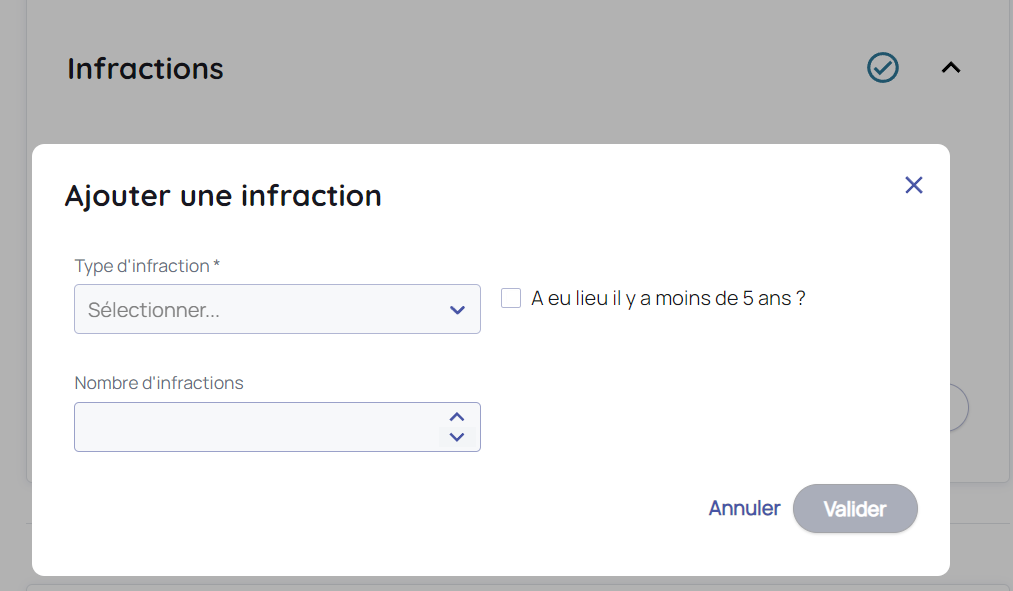The height and width of the screenshot is (591, 1013).
Task: Click the "A eu lieu il y a moins de 5 ans ?" label
Action: pyautogui.click(x=668, y=298)
